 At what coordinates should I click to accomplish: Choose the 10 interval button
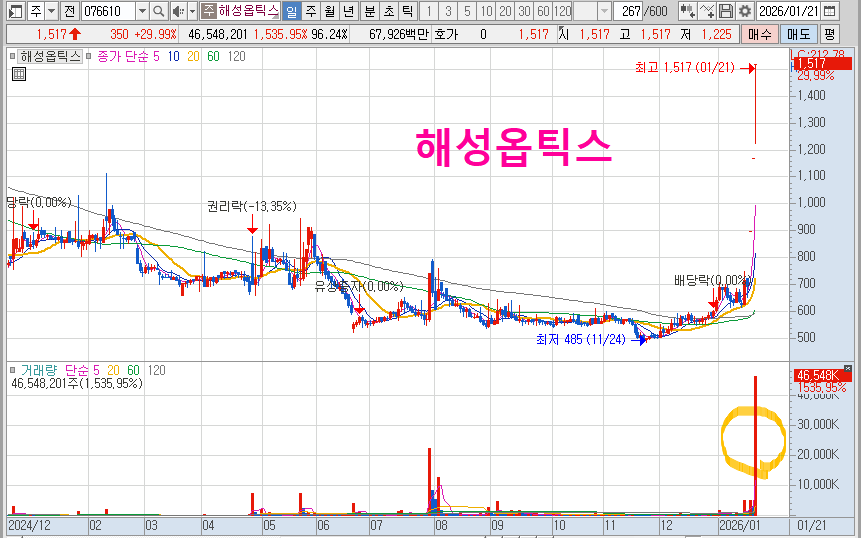[486, 10]
